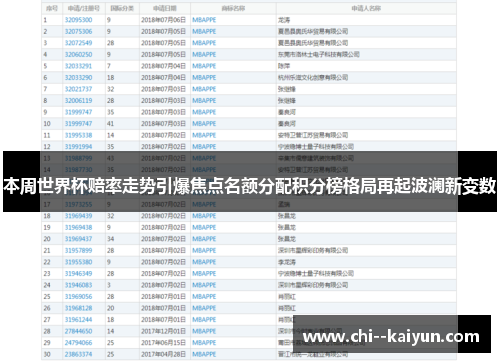This screenshot has height=362, width=500.
Task: Open application number 32021737
Action: pos(78,89)
